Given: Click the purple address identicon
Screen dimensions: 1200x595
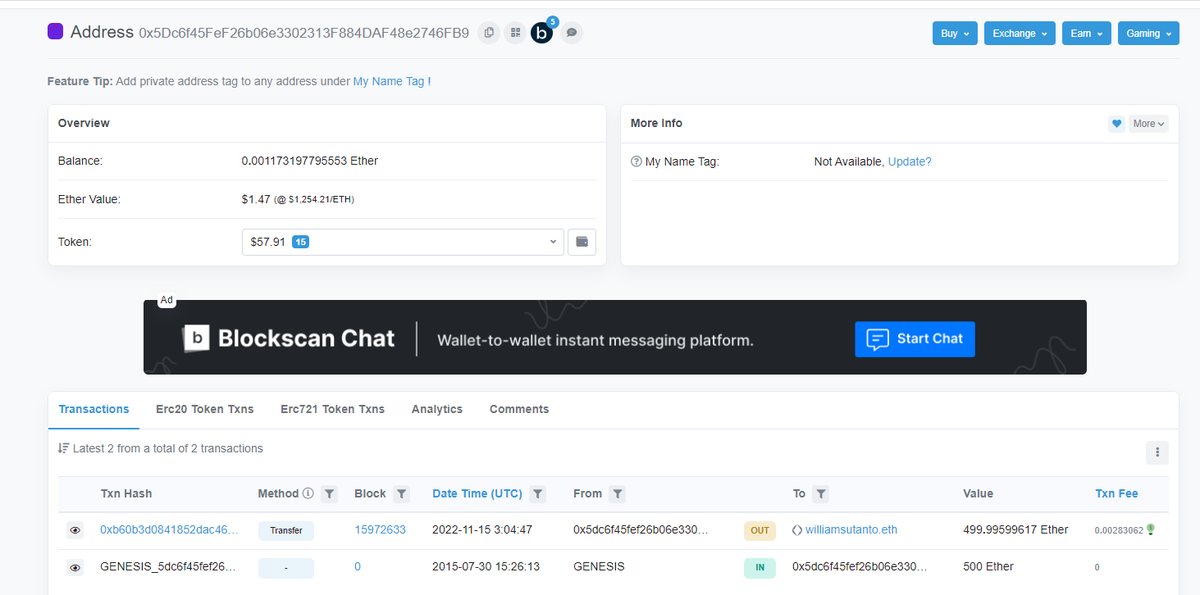Looking at the screenshot, I should click(x=56, y=31).
